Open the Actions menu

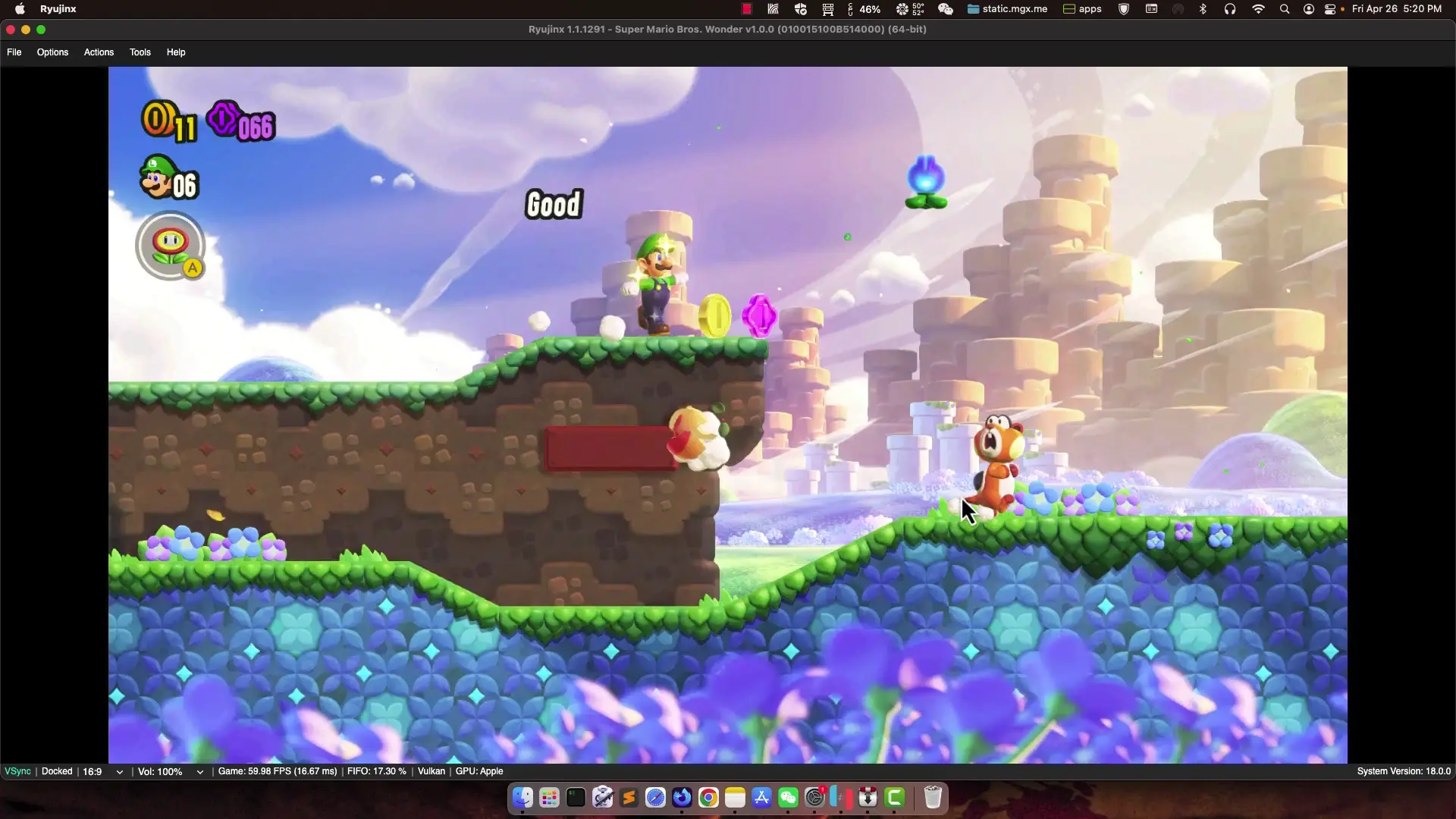[x=99, y=52]
